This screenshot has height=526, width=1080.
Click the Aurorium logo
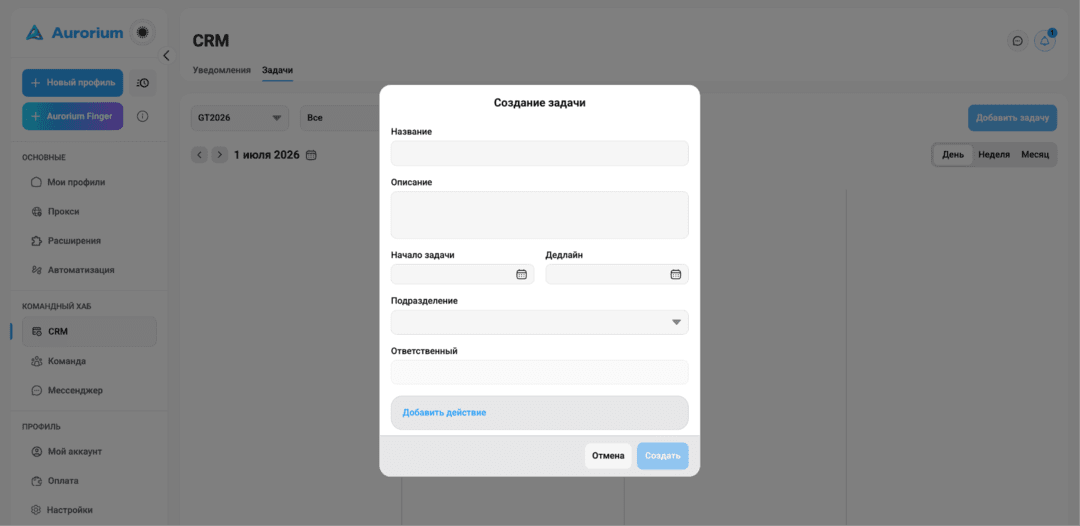point(74,32)
